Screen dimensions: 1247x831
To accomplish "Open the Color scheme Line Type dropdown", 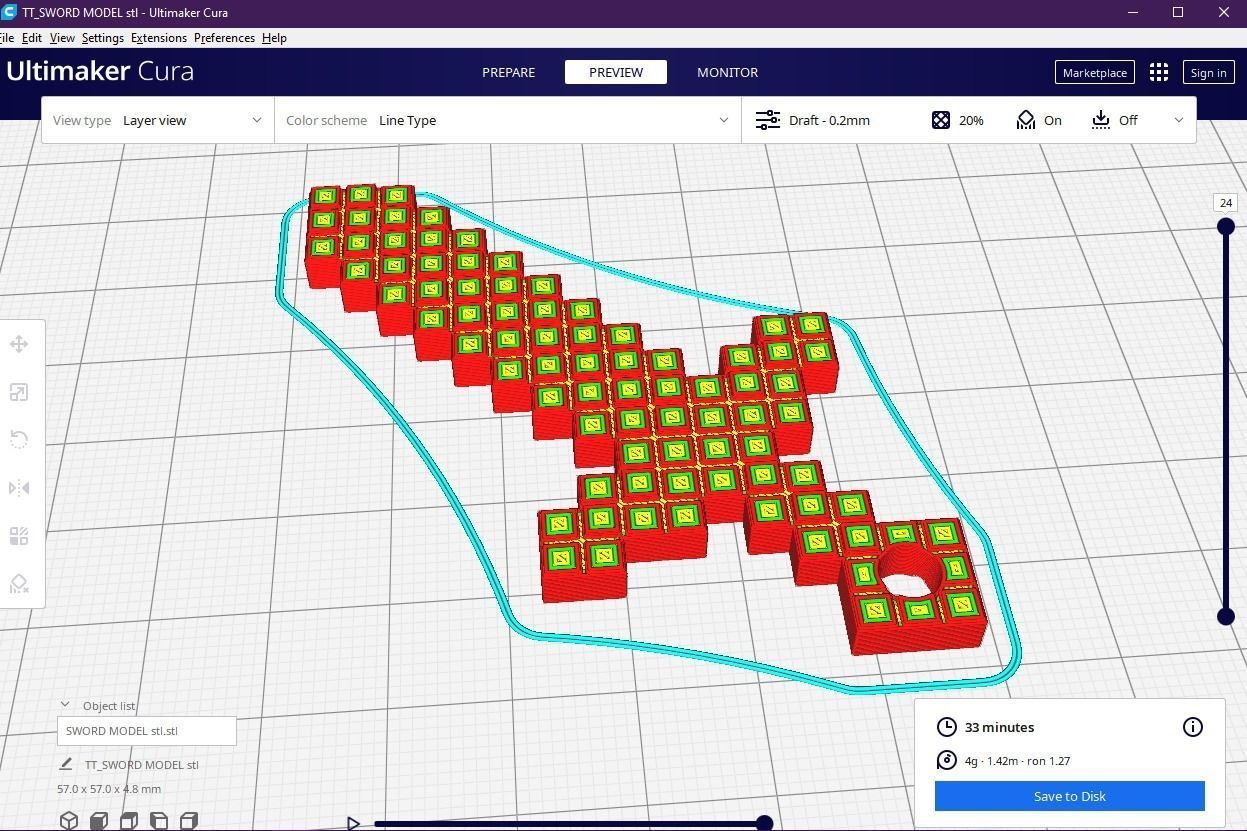I will (508, 120).
